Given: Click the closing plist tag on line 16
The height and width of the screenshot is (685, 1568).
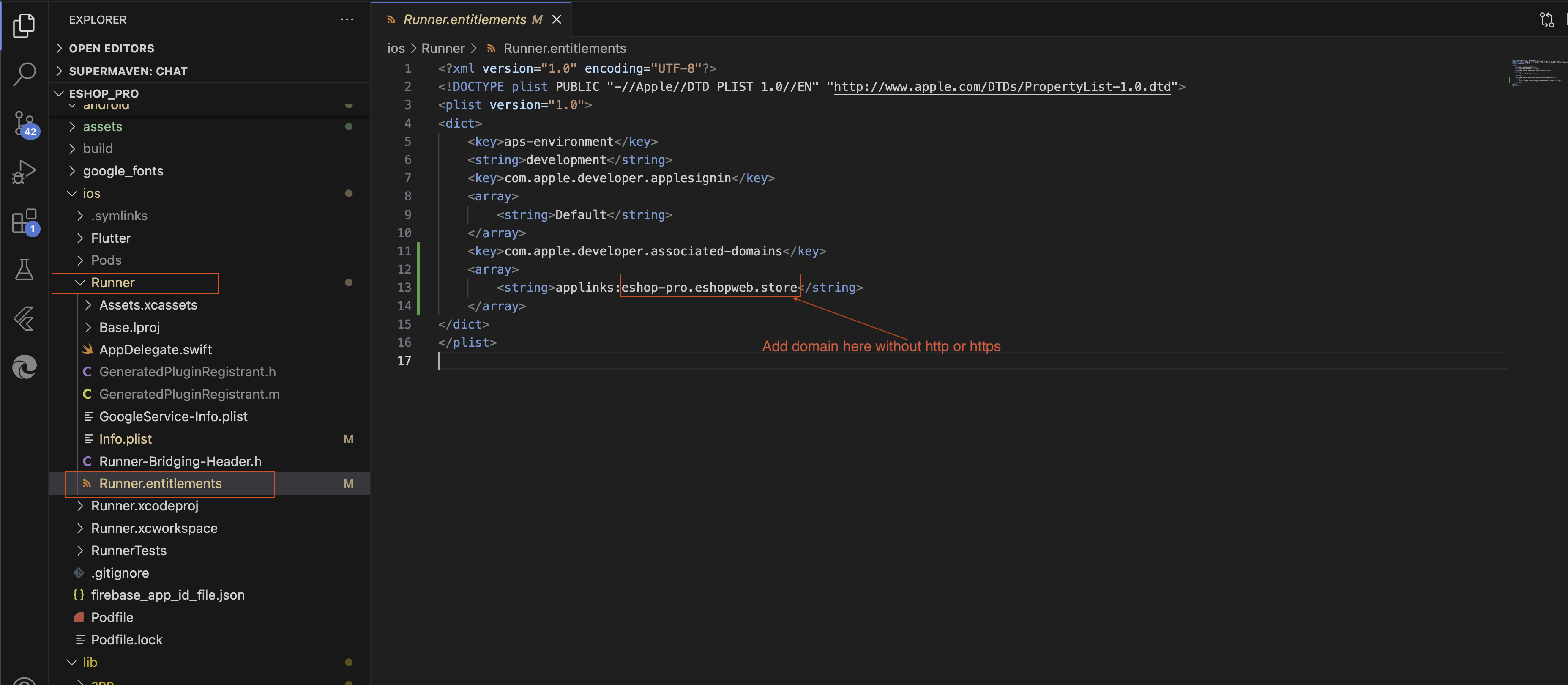Looking at the screenshot, I should coord(467,342).
